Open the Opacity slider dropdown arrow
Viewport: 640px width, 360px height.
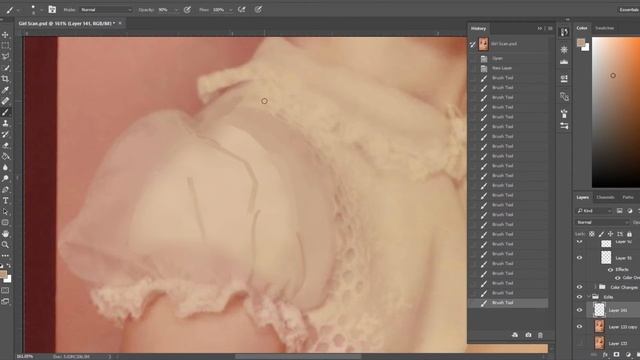pyautogui.click(x=176, y=10)
